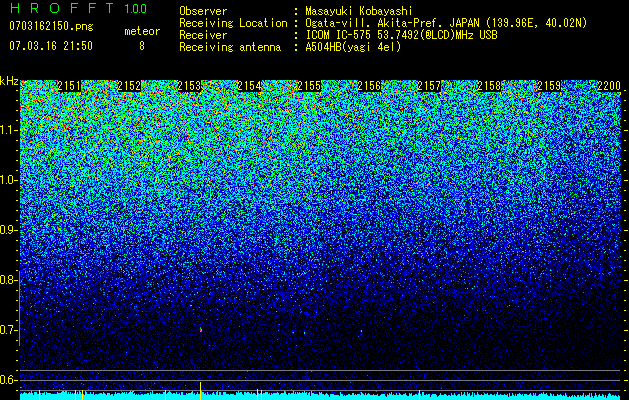Click the 1.0 kHz axis label
Viewport: 629px width, 400px height.
pyautogui.click(x=8, y=180)
